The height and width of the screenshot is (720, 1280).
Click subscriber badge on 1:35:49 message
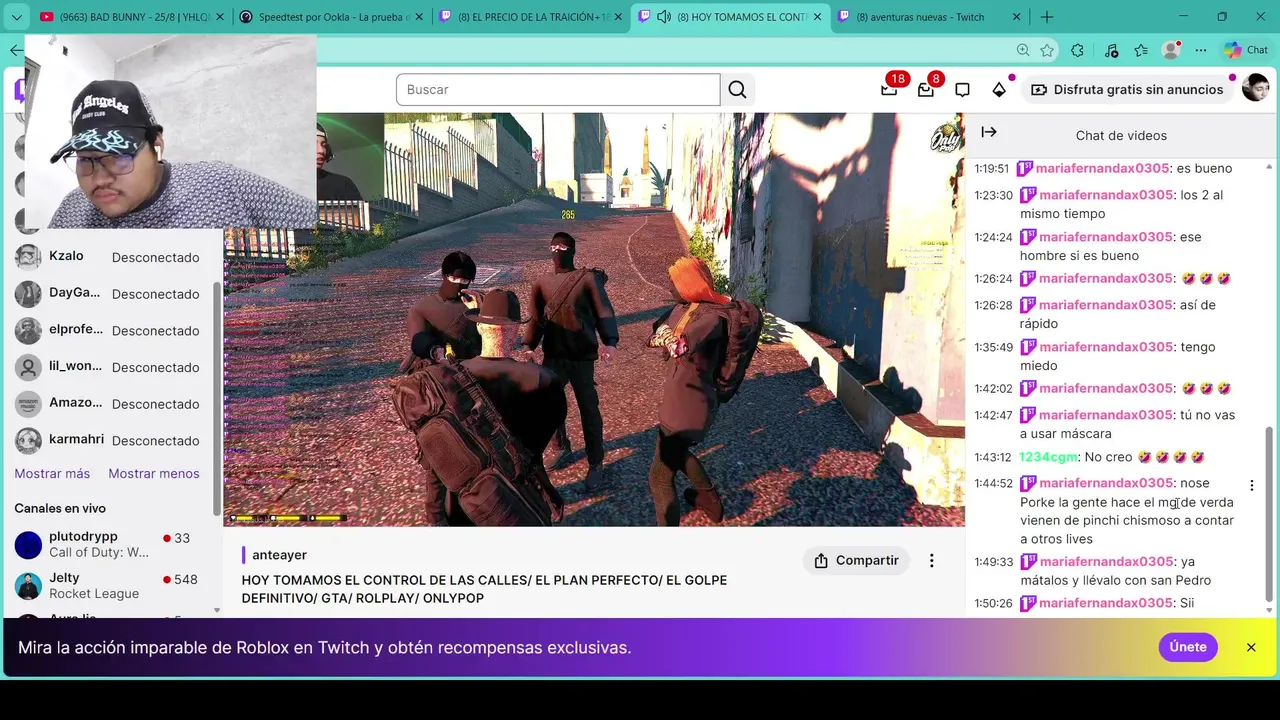(1028, 347)
